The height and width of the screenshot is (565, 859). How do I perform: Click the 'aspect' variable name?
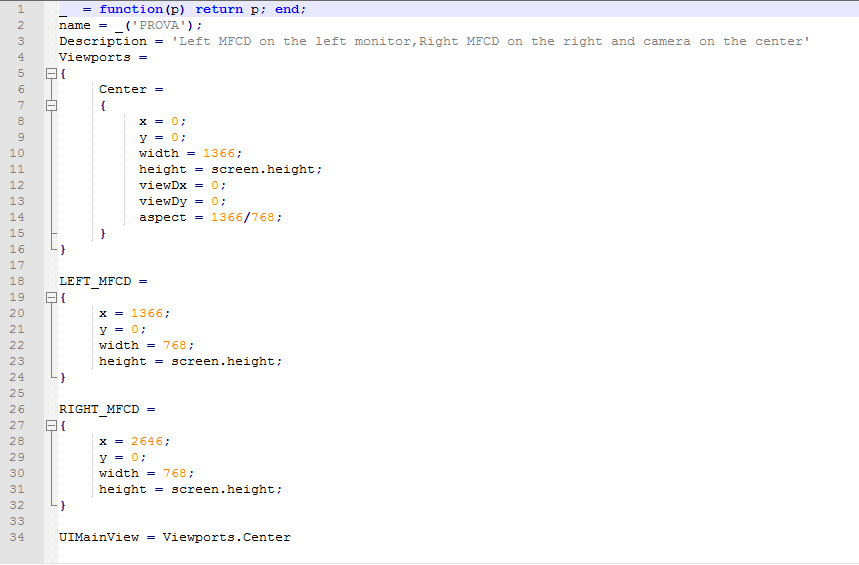pos(163,218)
